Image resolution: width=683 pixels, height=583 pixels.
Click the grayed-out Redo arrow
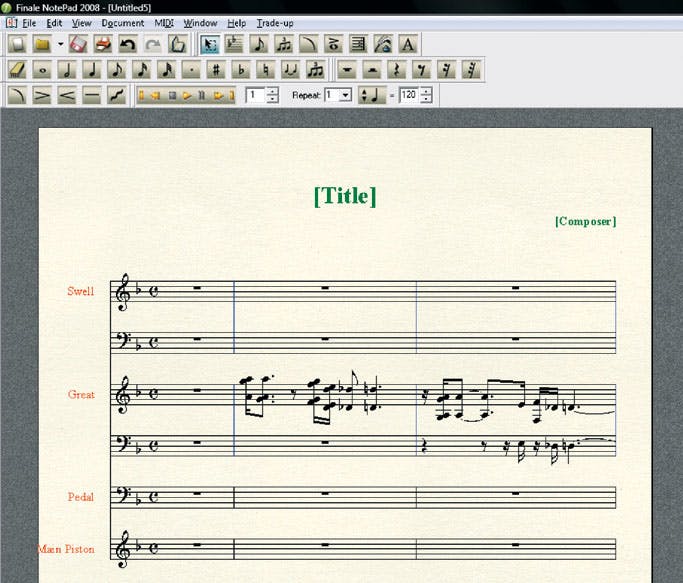coord(152,44)
